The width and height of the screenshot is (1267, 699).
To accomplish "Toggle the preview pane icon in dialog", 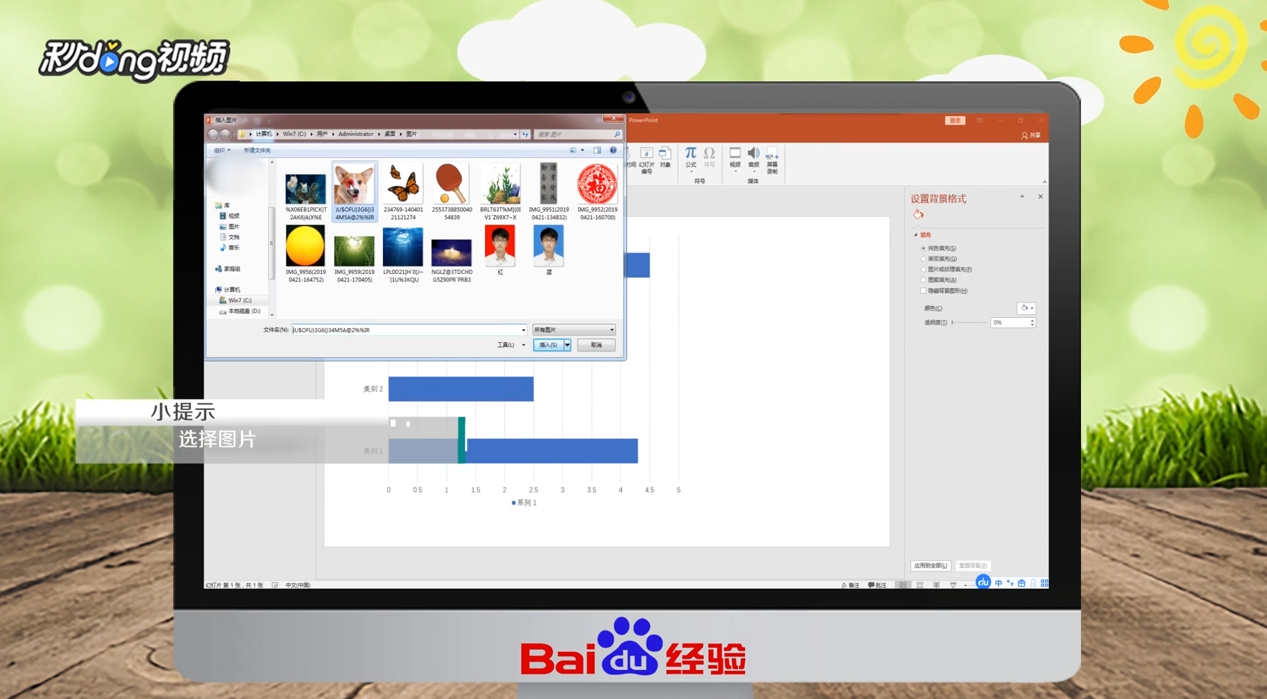I will (598, 150).
